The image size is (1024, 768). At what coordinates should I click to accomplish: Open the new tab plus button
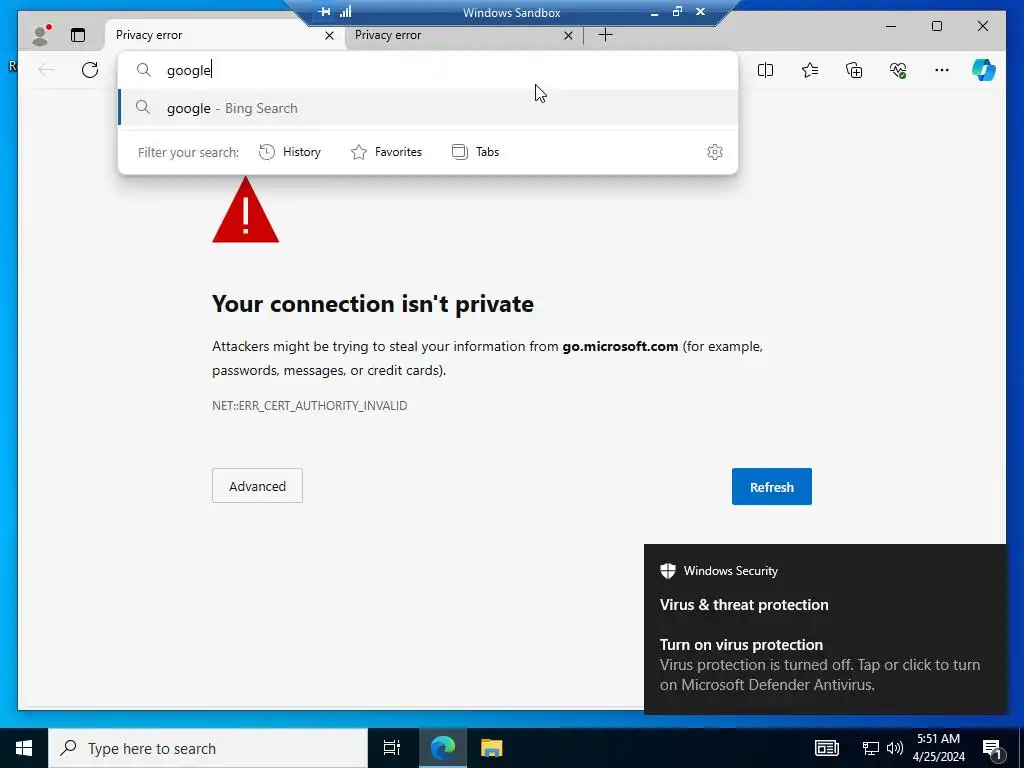(x=605, y=35)
